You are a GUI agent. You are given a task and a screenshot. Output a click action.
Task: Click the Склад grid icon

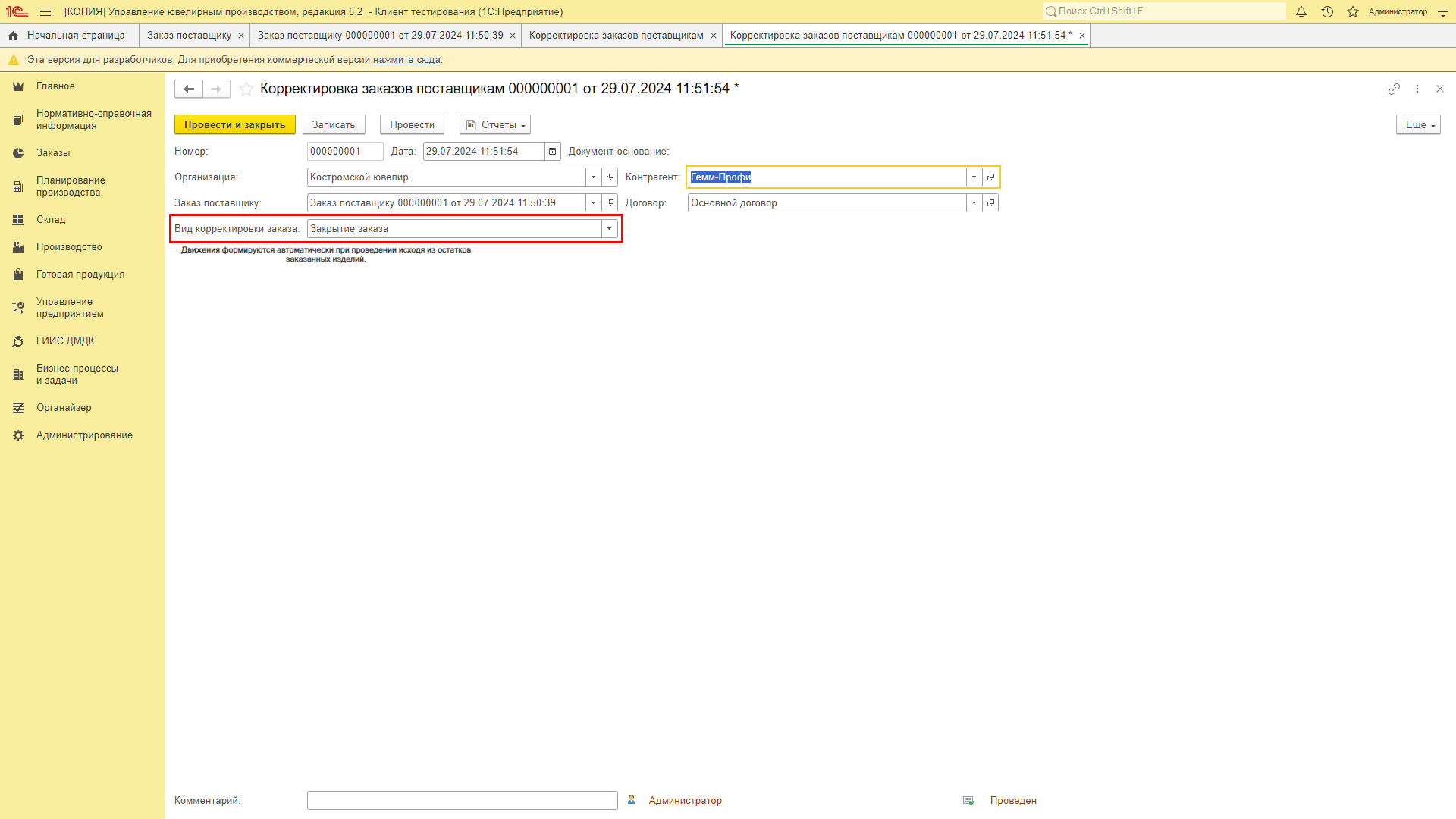tap(18, 220)
